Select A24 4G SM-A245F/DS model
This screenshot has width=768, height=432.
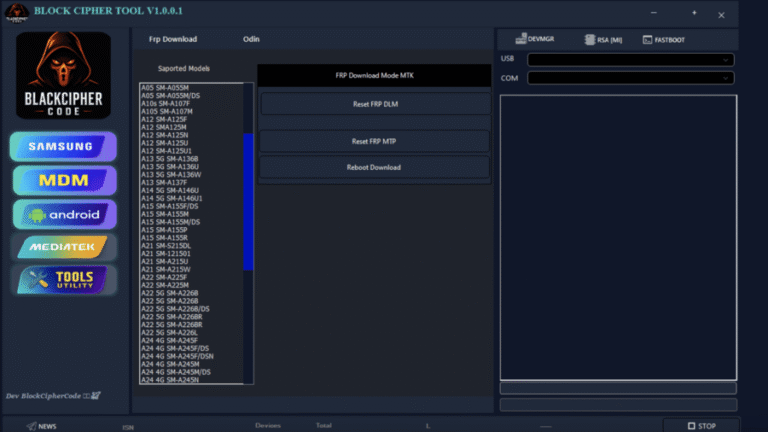tap(175, 348)
